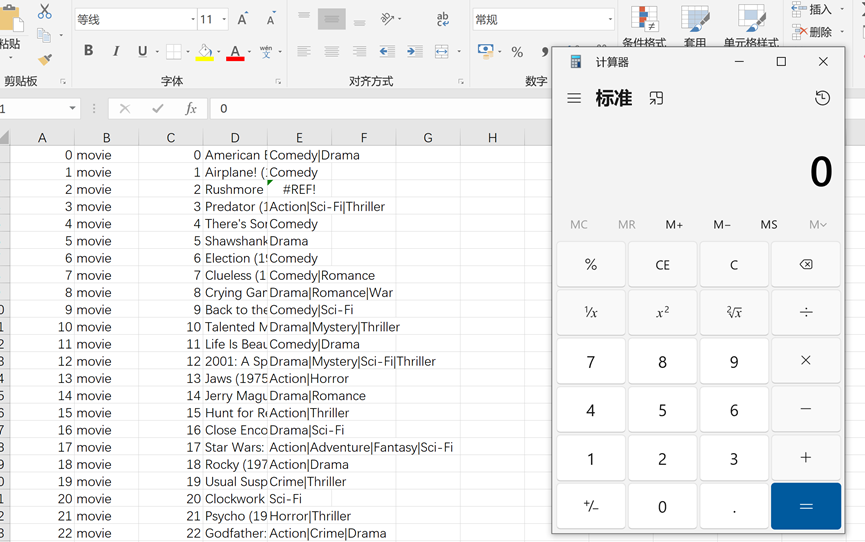This screenshot has width=865, height=542.
Task: Toggle Bold formatting
Action: (88, 51)
